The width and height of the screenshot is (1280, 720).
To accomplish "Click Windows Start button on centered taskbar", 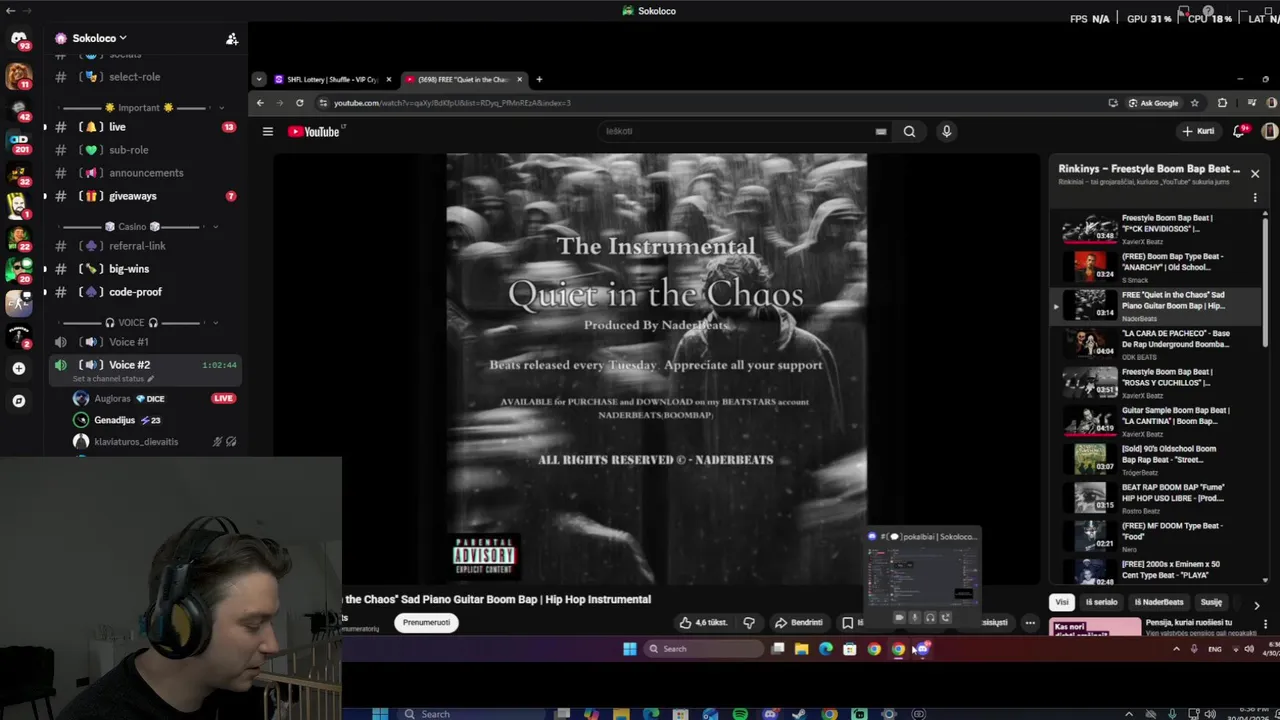I will tap(630, 649).
